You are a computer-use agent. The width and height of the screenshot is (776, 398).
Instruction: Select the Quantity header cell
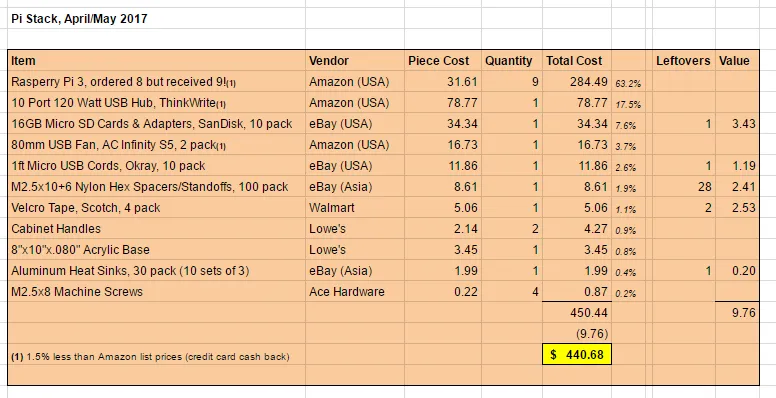pyautogui.click(x=512, y=60)
